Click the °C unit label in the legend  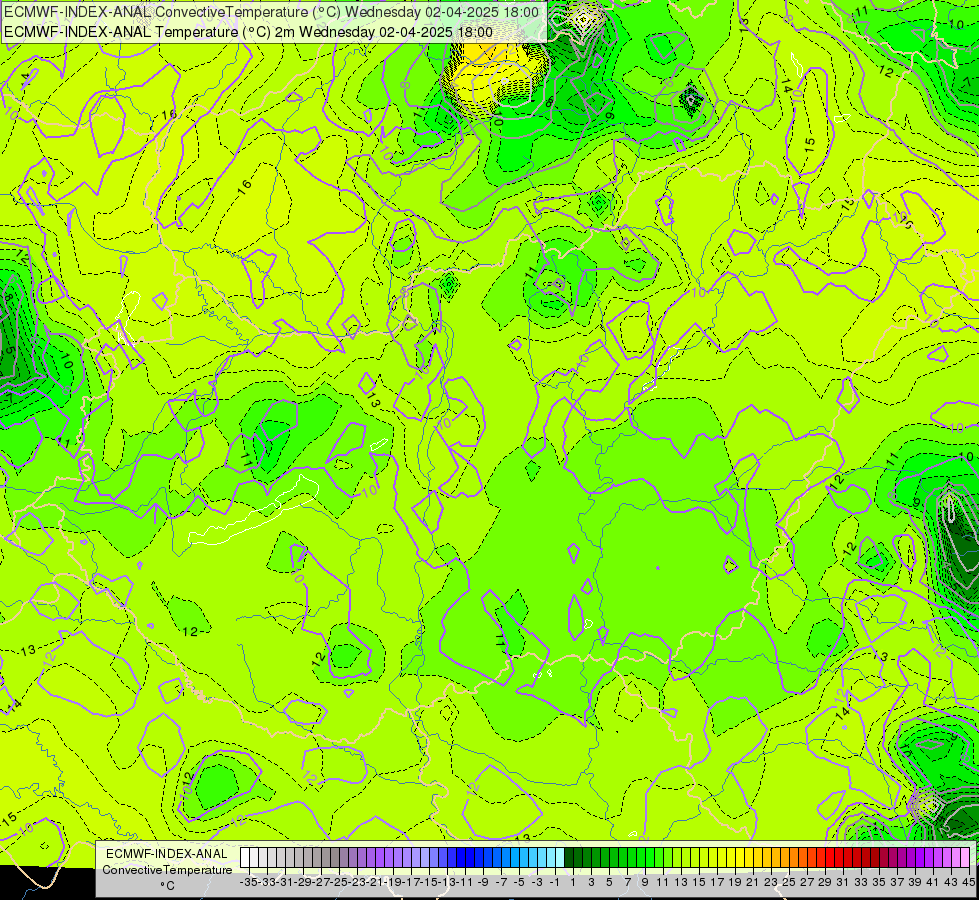point(167,886)
